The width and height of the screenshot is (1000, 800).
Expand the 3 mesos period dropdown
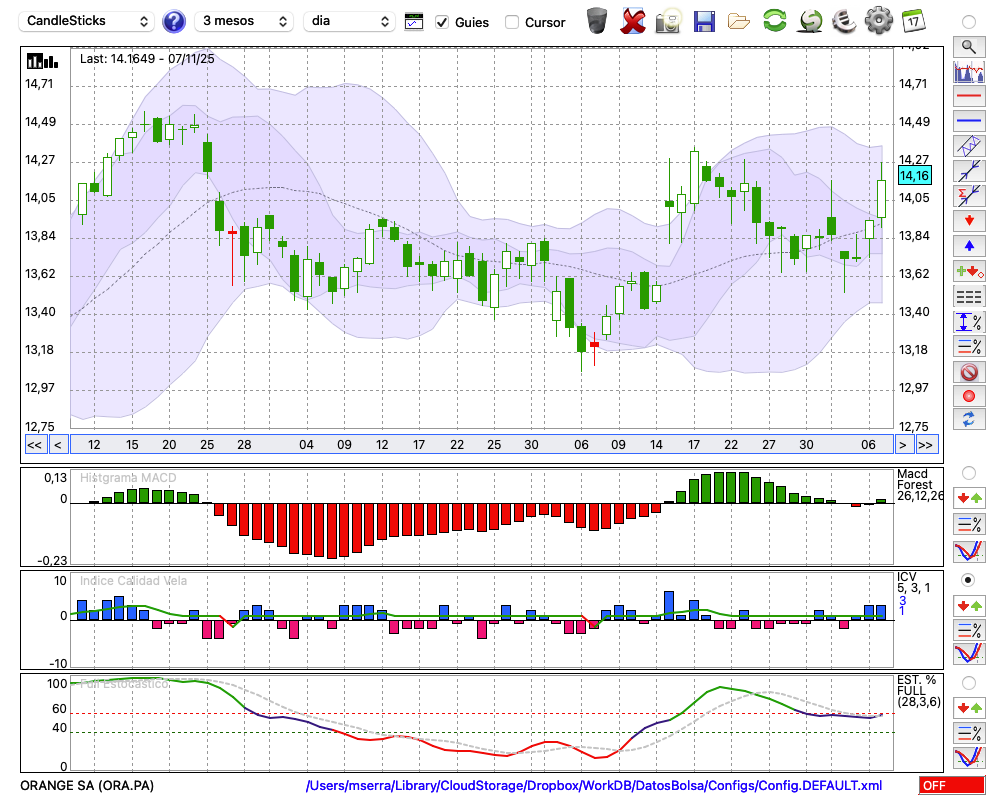pyautogui.click(x=244, y=21)
